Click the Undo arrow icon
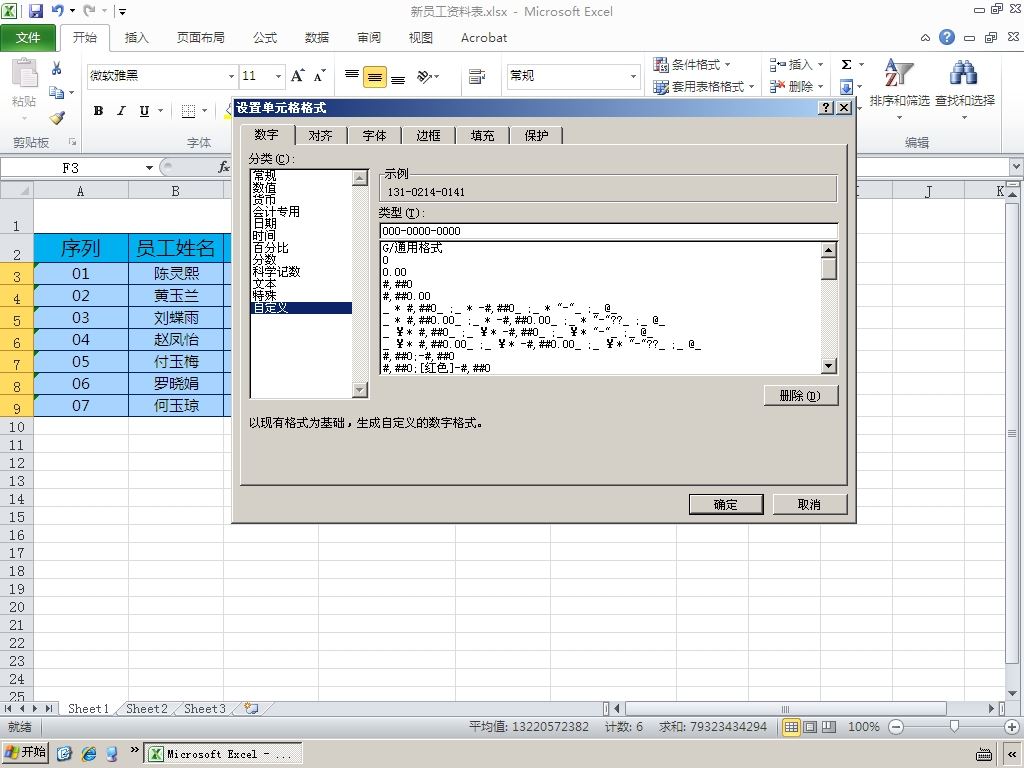Screen dimensions: 1024x768 [57, 11]
